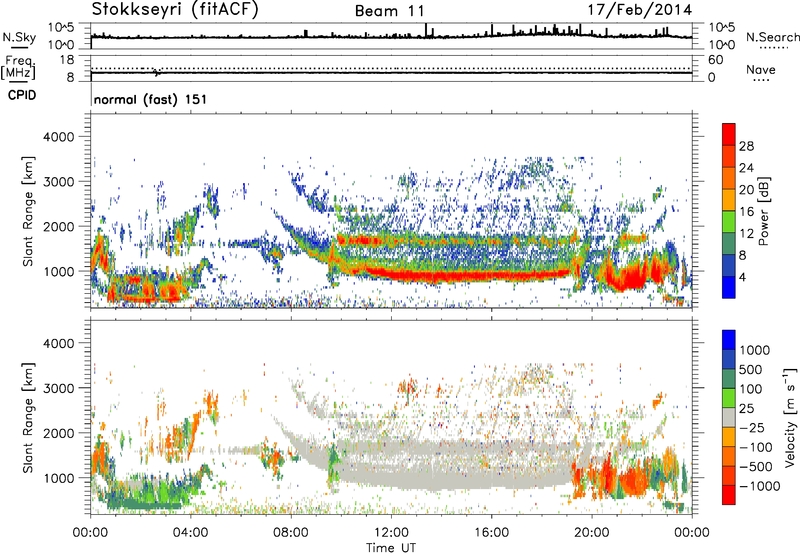
Task: Select the normal (fast) 151 text
Action: (151, 99)
